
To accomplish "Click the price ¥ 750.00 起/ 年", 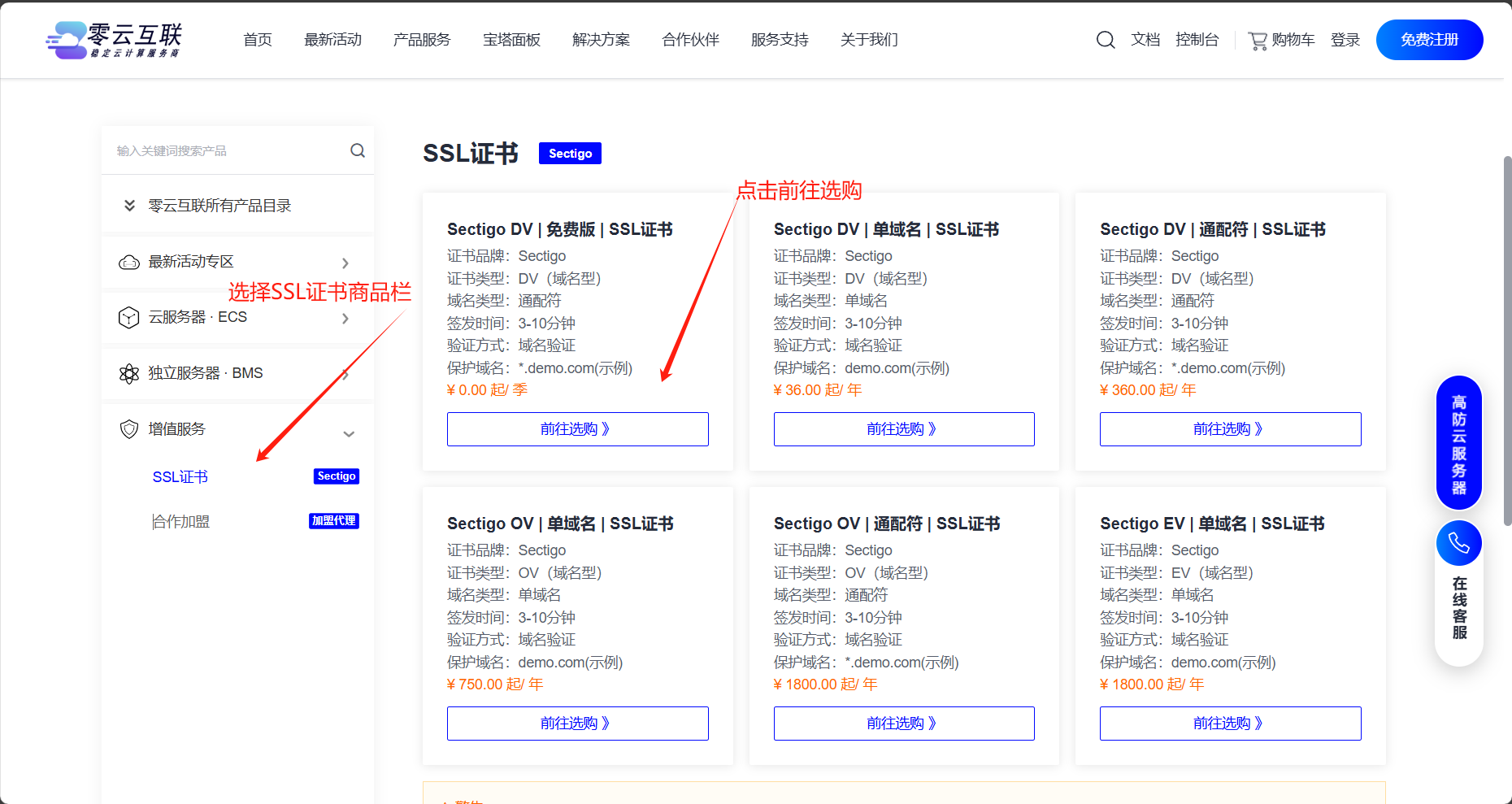I will point(495,684).
